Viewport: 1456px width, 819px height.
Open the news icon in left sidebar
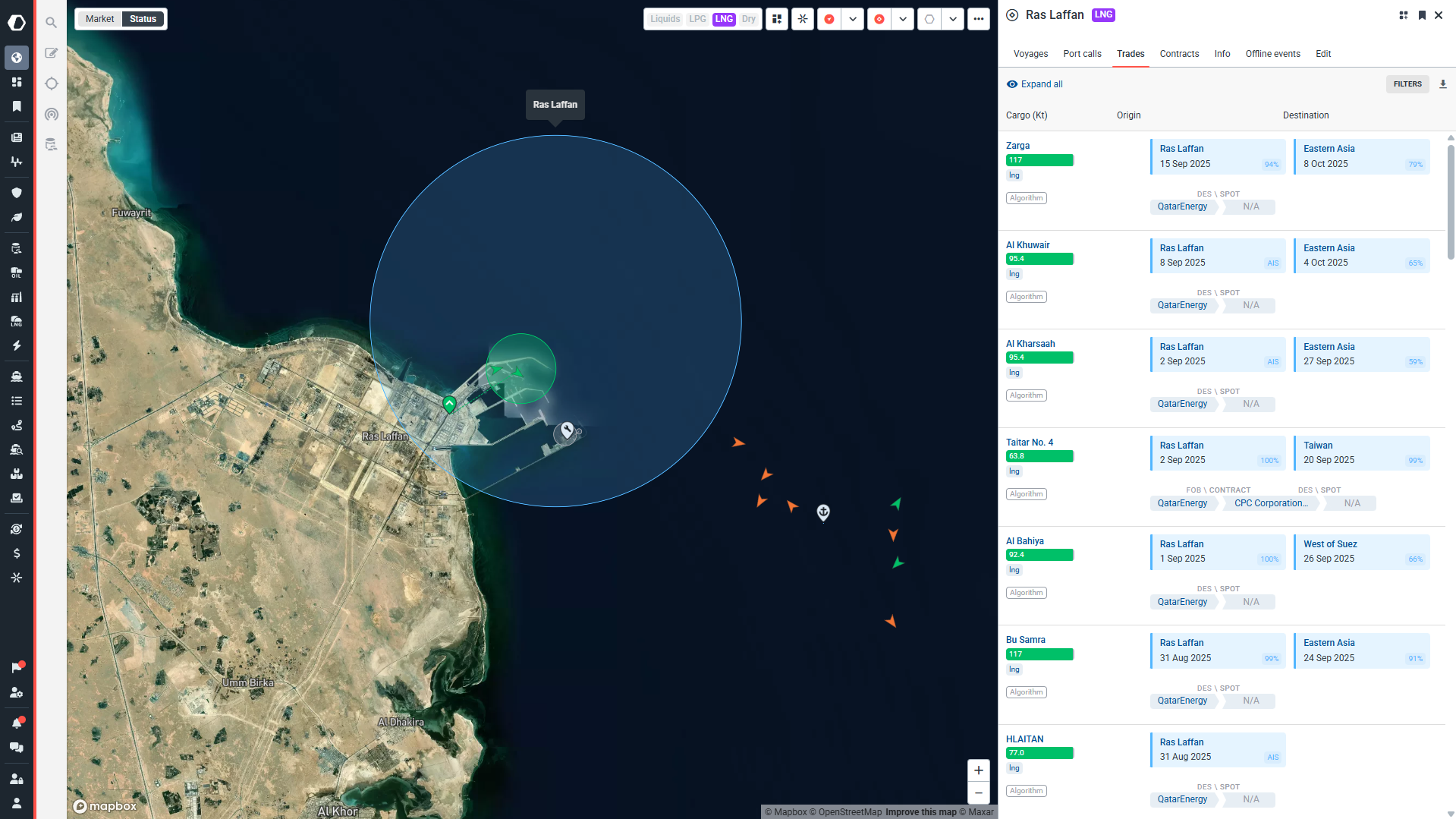coord(17,137)
